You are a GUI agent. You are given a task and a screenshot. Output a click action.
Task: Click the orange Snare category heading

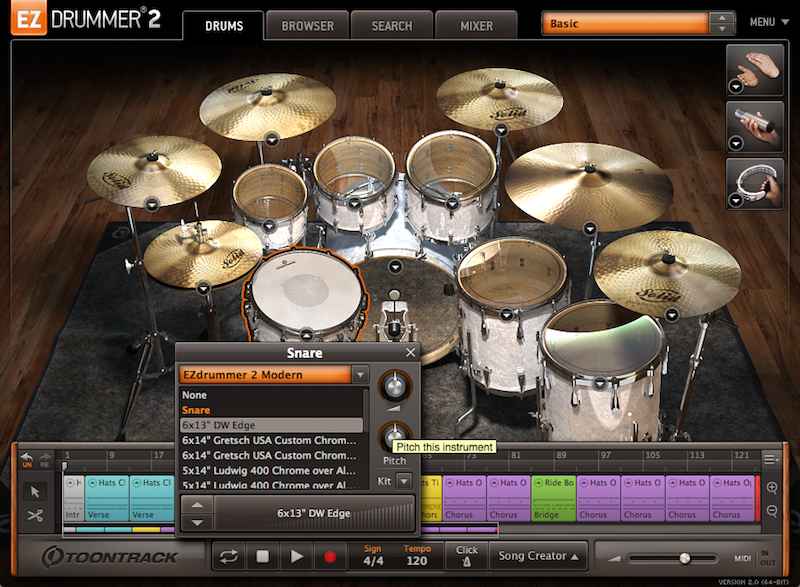[x=196, y=410]
